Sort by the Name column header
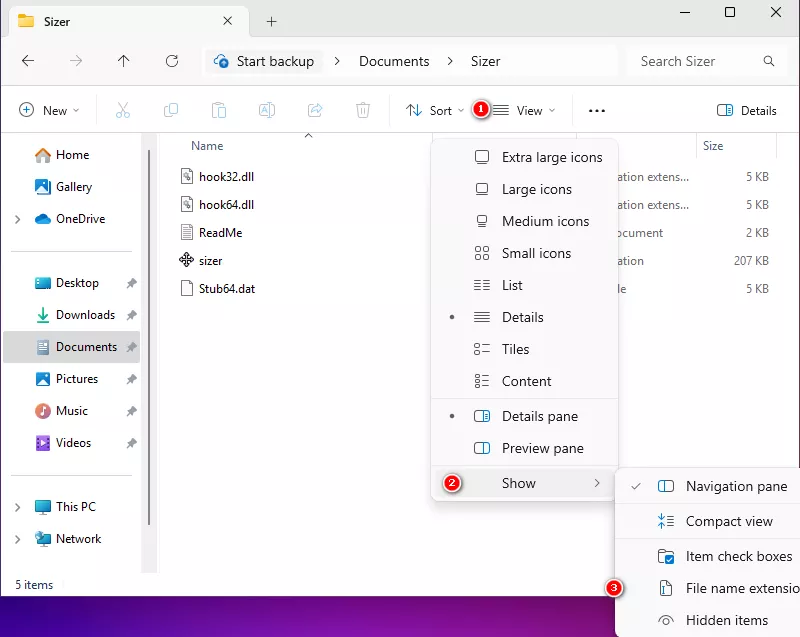 207,146
